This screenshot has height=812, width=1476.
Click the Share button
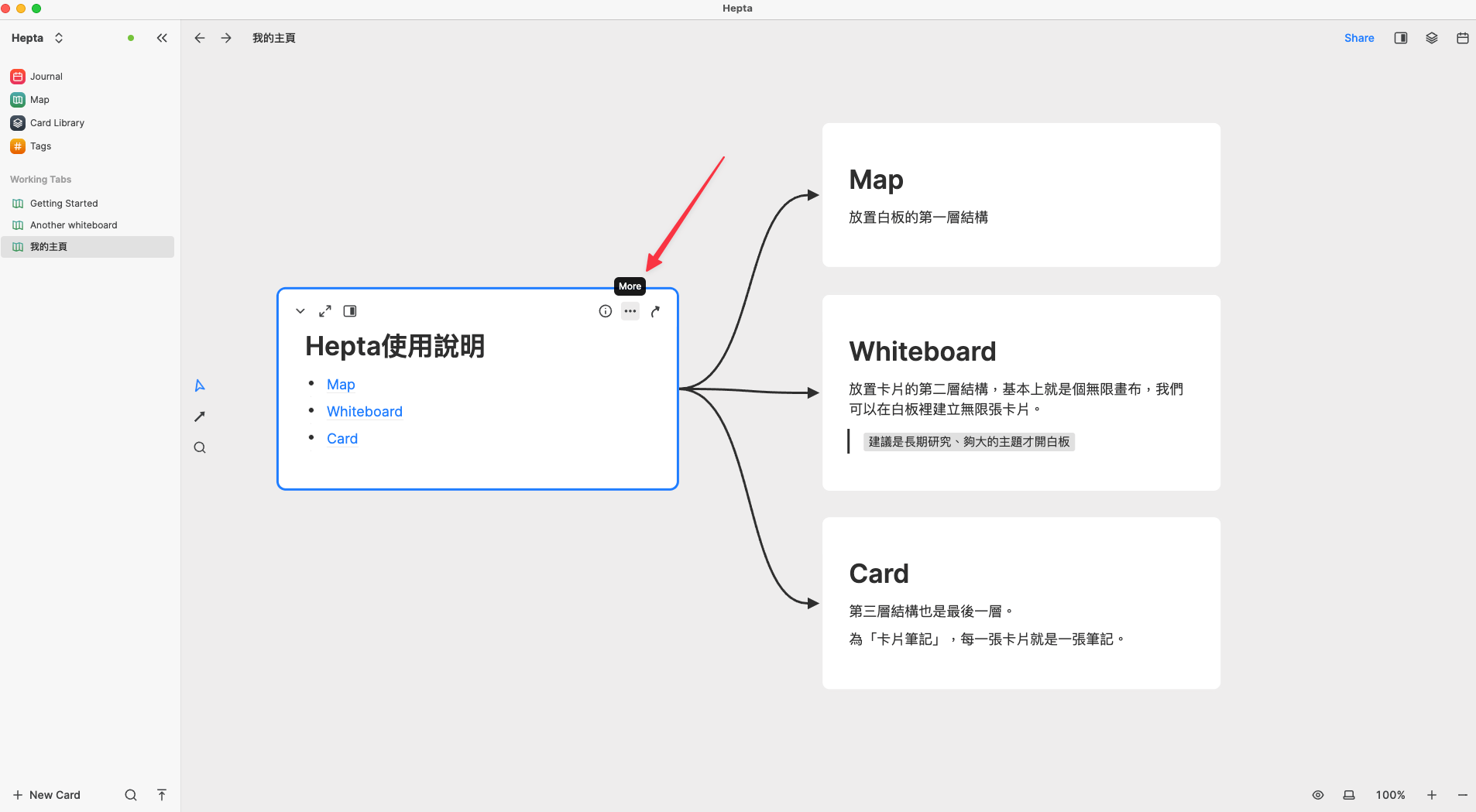click(1359, 38)
